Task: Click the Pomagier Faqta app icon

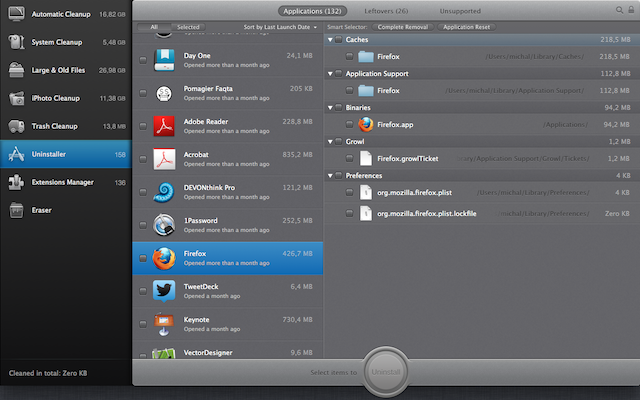Action: (164, 93)
